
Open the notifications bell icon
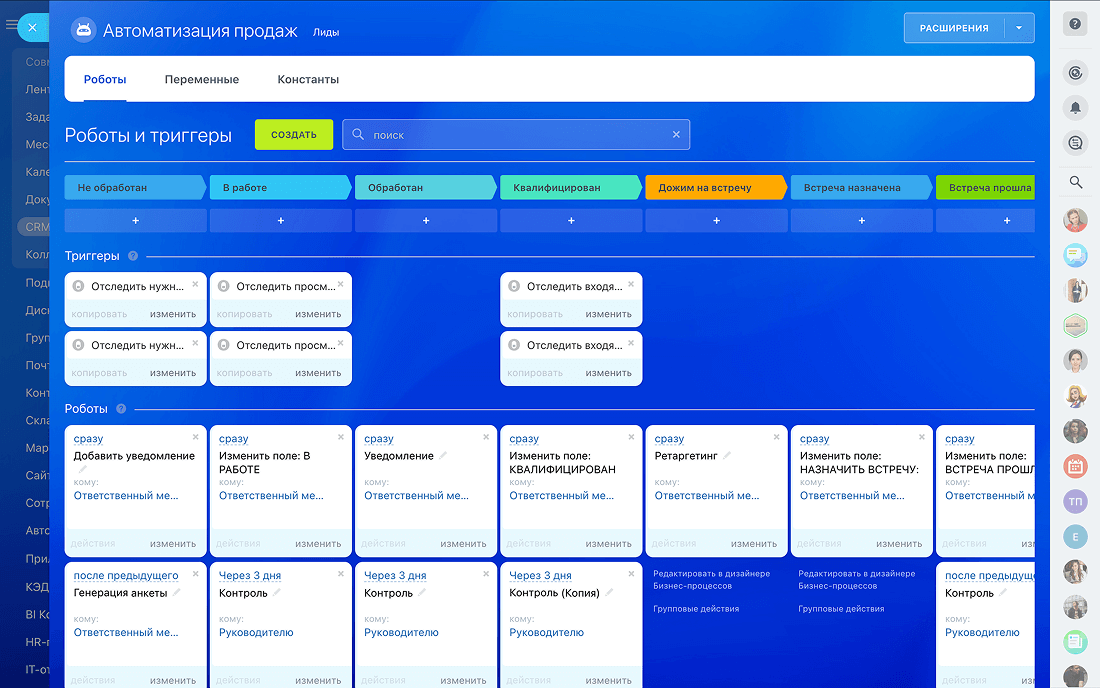pyautogui.click(x=1075, y=107)
